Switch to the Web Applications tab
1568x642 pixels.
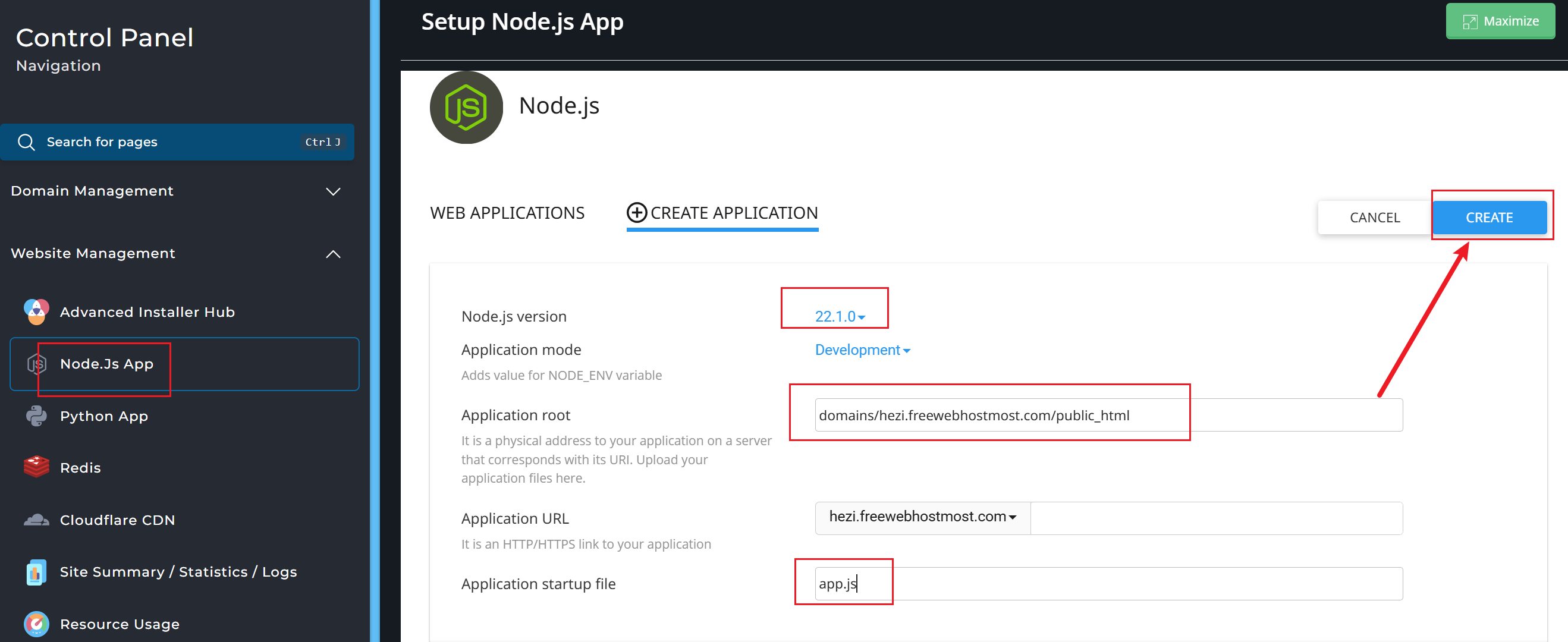pyautogui.click(x=507, y=213)
